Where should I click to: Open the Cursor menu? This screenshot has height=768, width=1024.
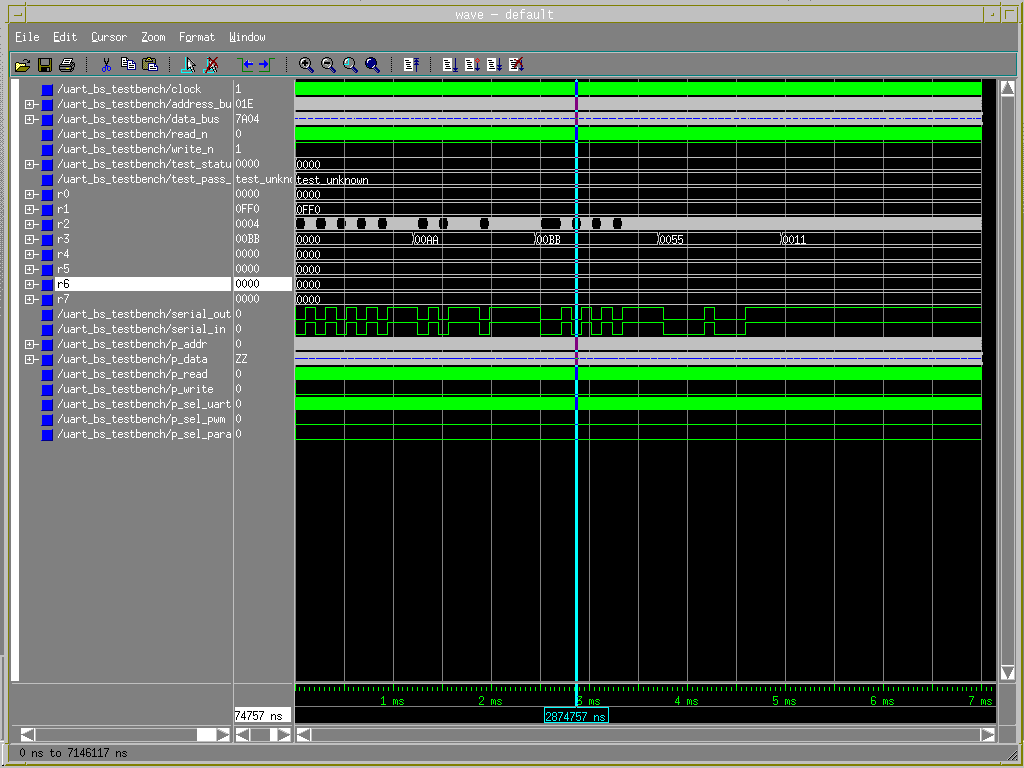tap(108, 37)
